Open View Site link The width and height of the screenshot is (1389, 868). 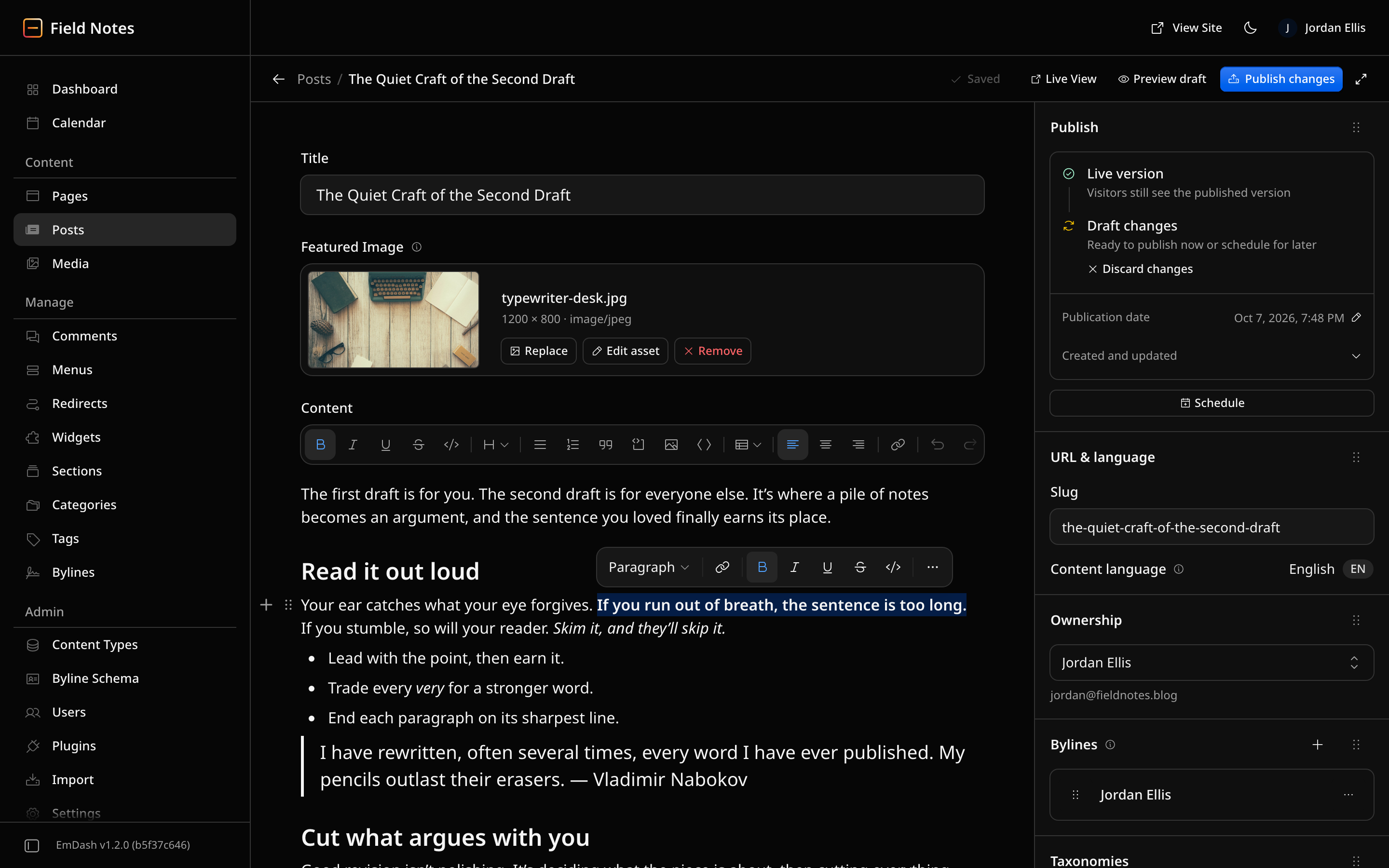1186,27
